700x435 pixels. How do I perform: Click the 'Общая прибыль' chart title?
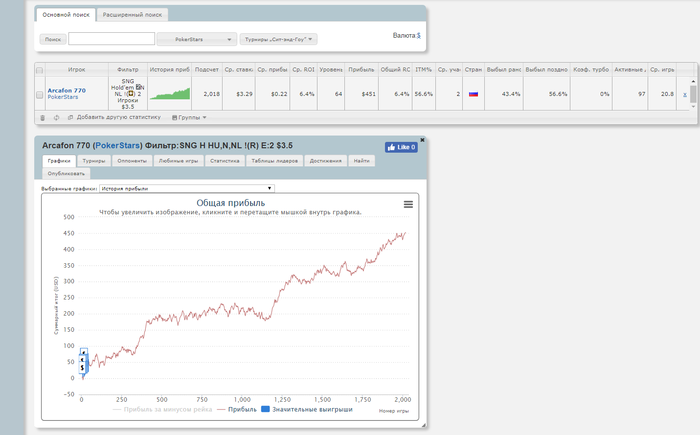point(231,203)
